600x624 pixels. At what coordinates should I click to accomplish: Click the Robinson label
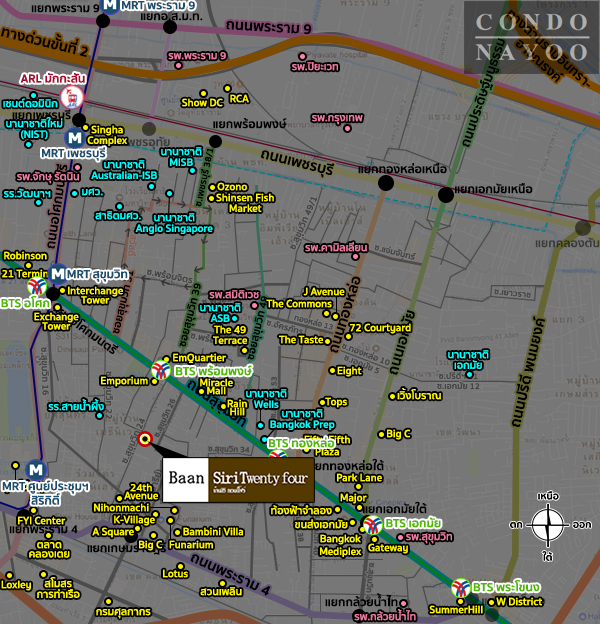click(25, 255)
